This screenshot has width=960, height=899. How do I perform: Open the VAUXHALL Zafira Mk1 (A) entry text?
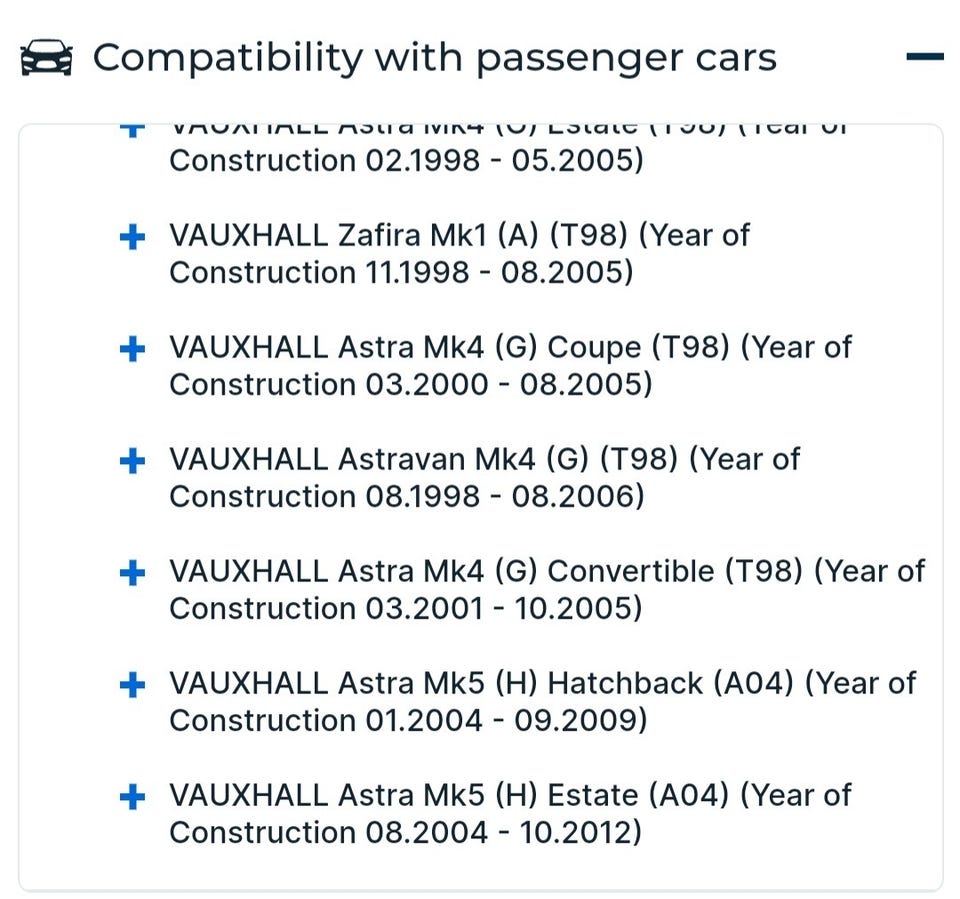[x=458, y=236]
